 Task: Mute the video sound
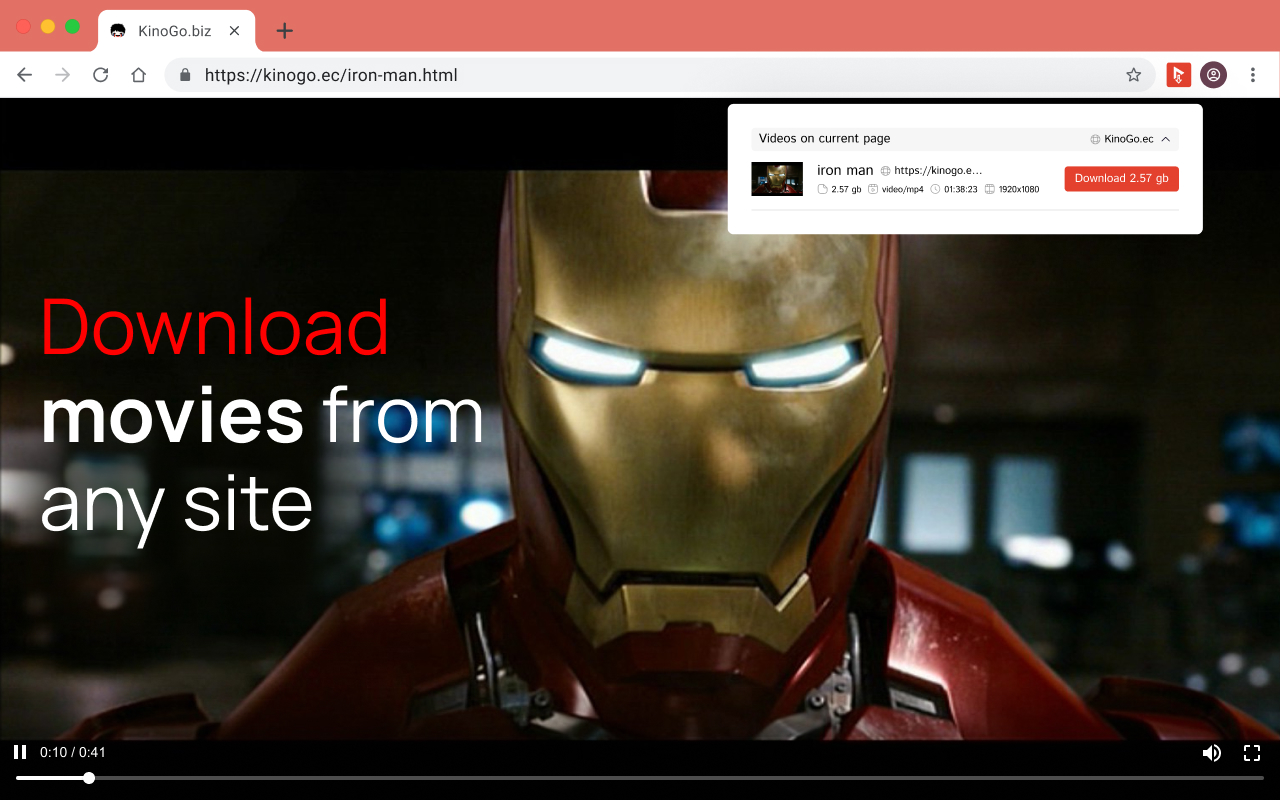pos(1211,753)
